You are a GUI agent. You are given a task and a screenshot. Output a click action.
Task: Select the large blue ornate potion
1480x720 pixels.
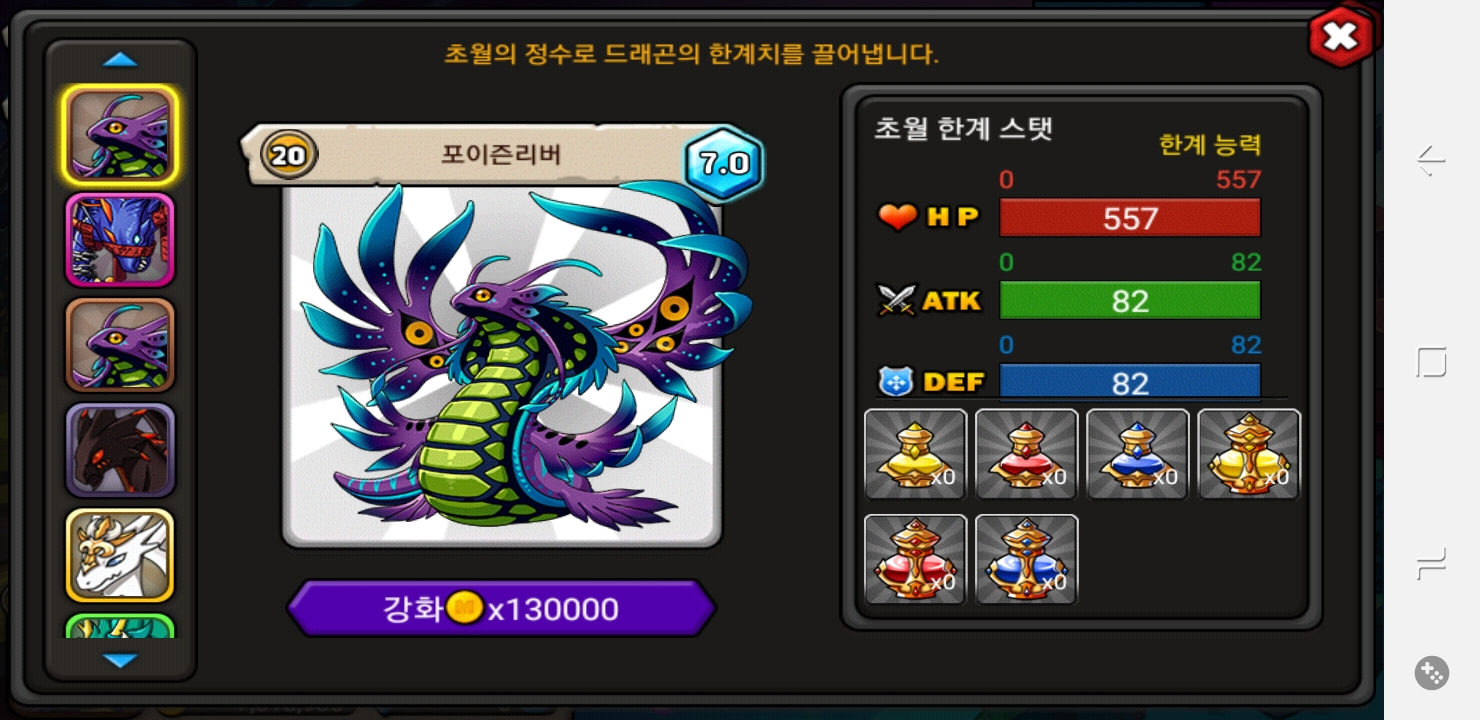pos(1026,559)
